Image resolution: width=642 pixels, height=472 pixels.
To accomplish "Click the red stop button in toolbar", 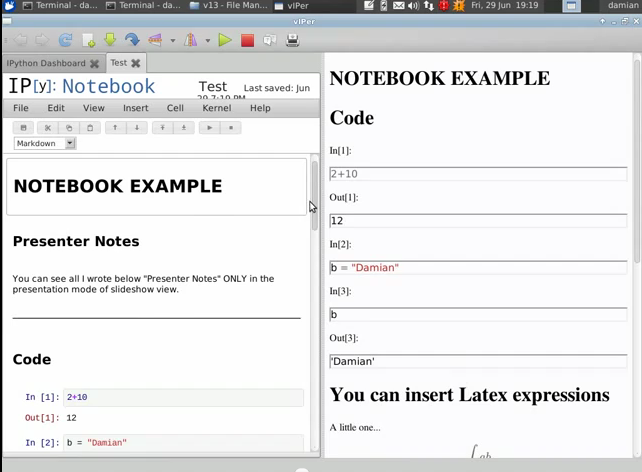I will pos(247,41).
